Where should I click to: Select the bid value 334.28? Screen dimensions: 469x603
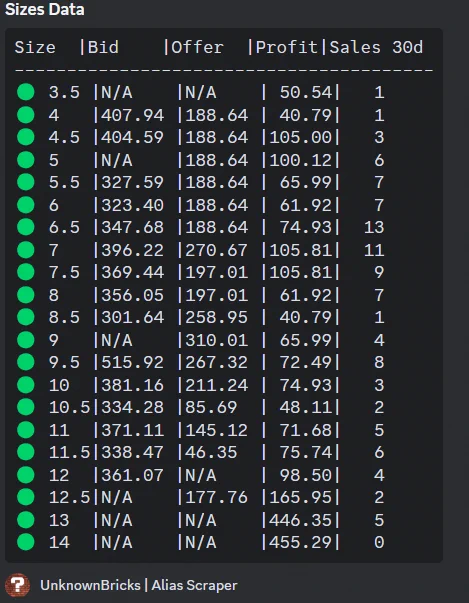(133, 408)
